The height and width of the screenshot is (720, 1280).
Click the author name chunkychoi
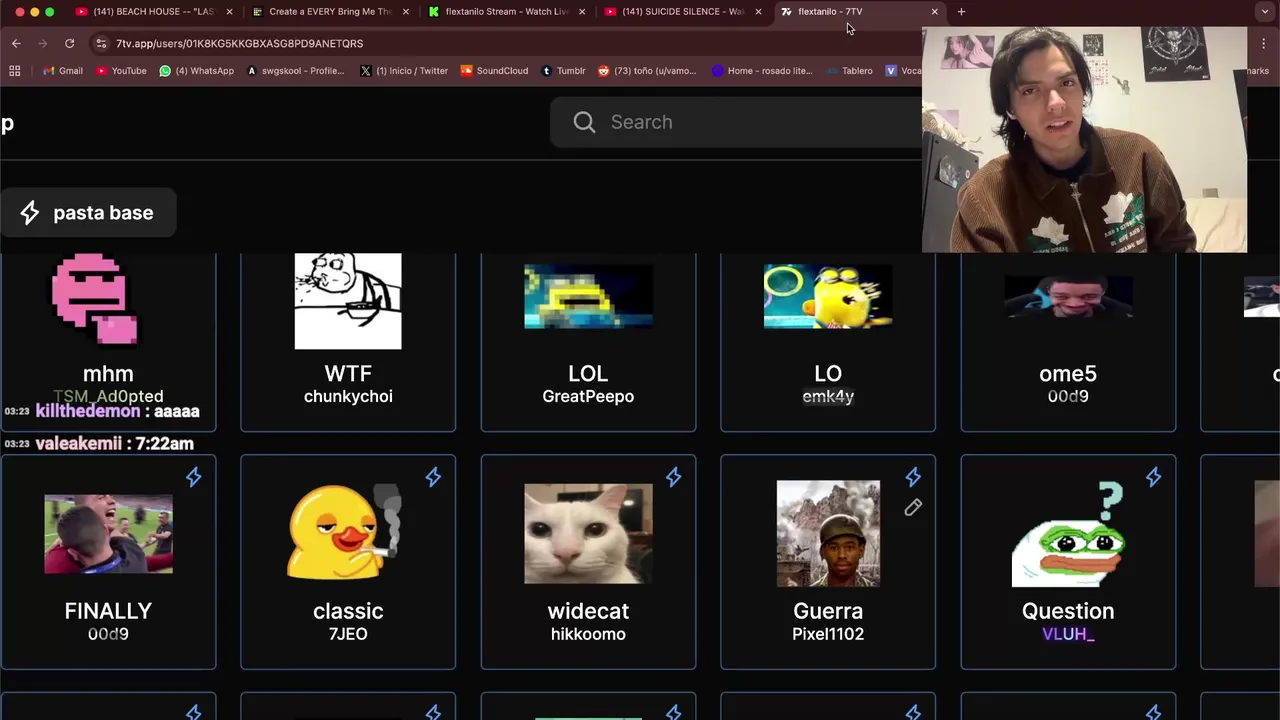tap(348, 397)
